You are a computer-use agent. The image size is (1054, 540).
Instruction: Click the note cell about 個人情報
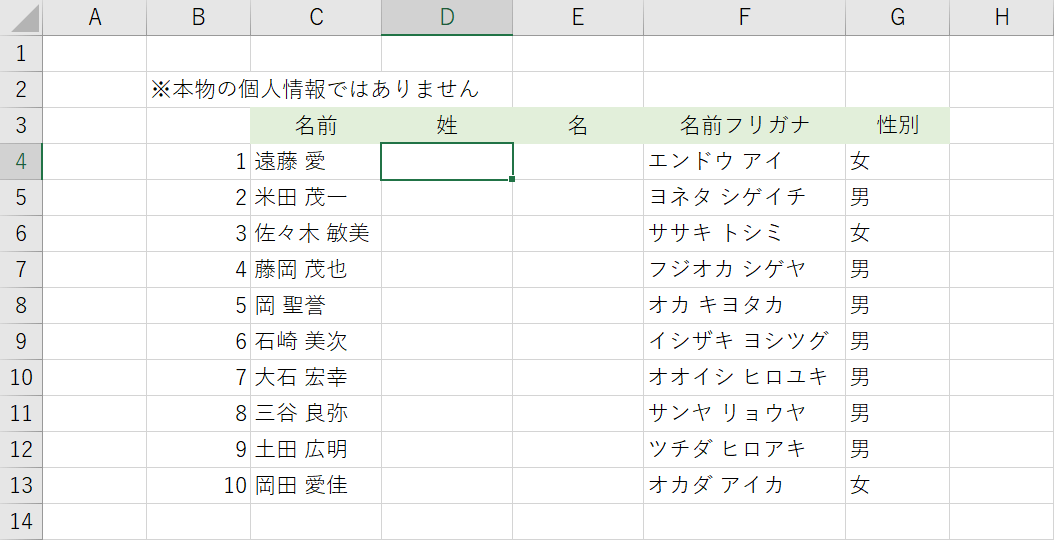point(315,89)
